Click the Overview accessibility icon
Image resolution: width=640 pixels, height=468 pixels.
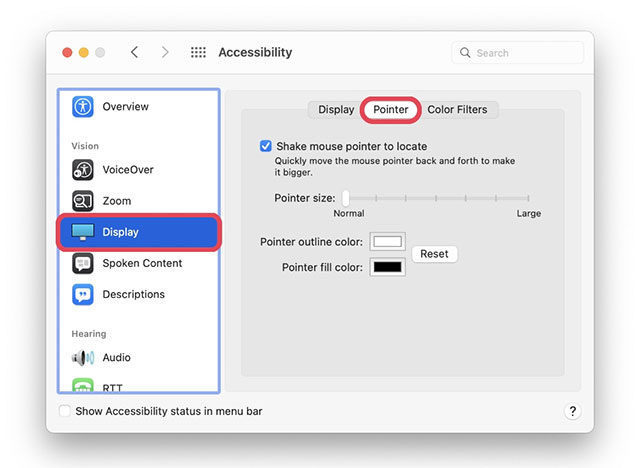tap(83, 107)
